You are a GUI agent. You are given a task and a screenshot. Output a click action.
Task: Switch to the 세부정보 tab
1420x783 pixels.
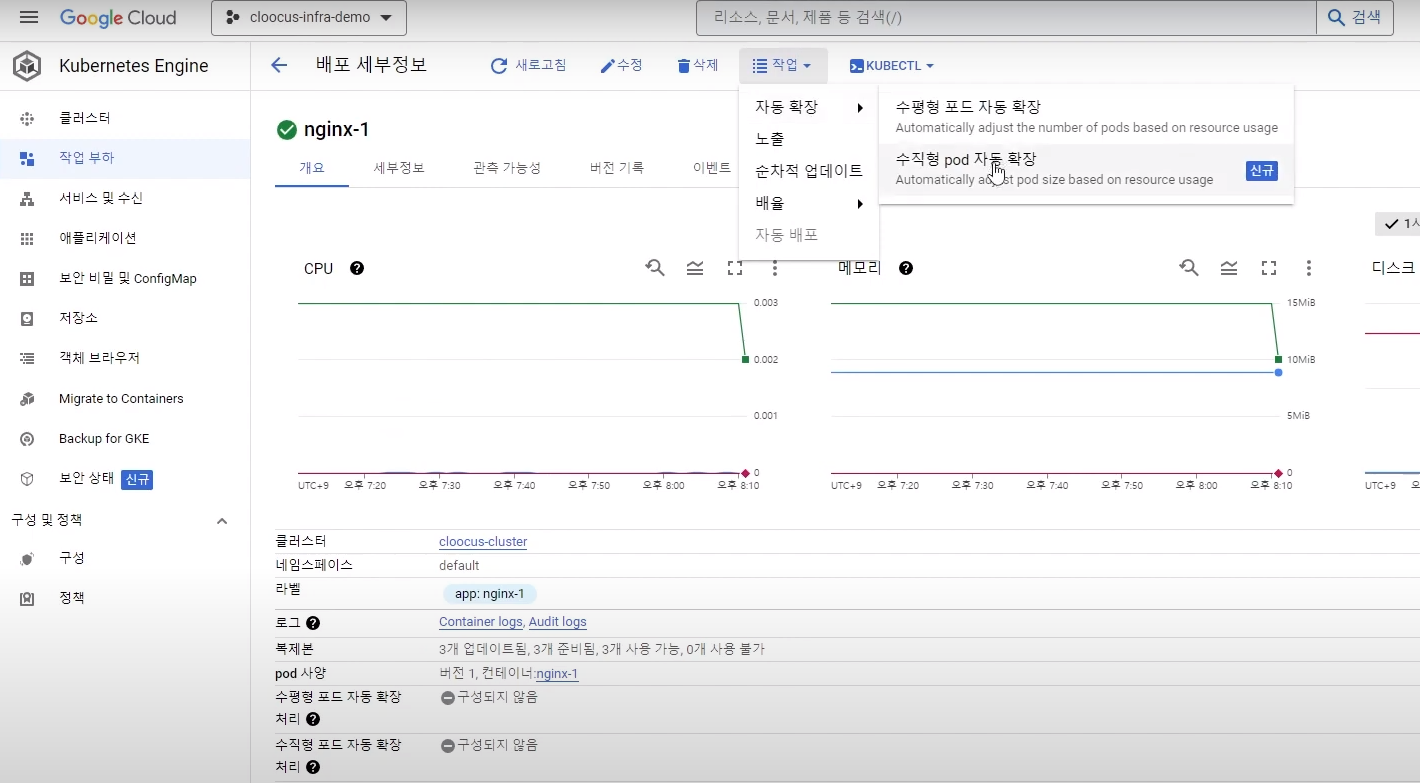click(x=399, y=167)
